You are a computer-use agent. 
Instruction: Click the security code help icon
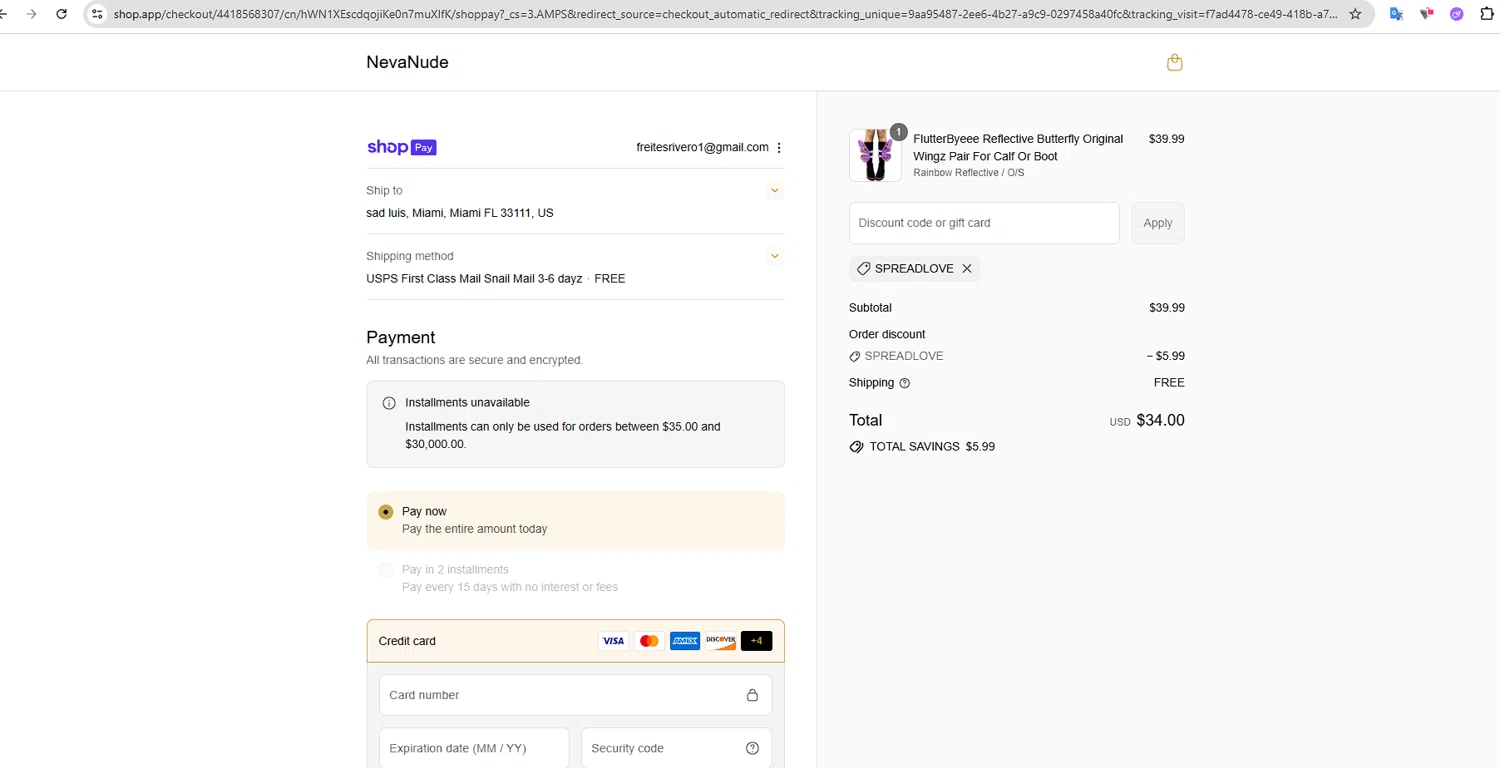(753, 748)
